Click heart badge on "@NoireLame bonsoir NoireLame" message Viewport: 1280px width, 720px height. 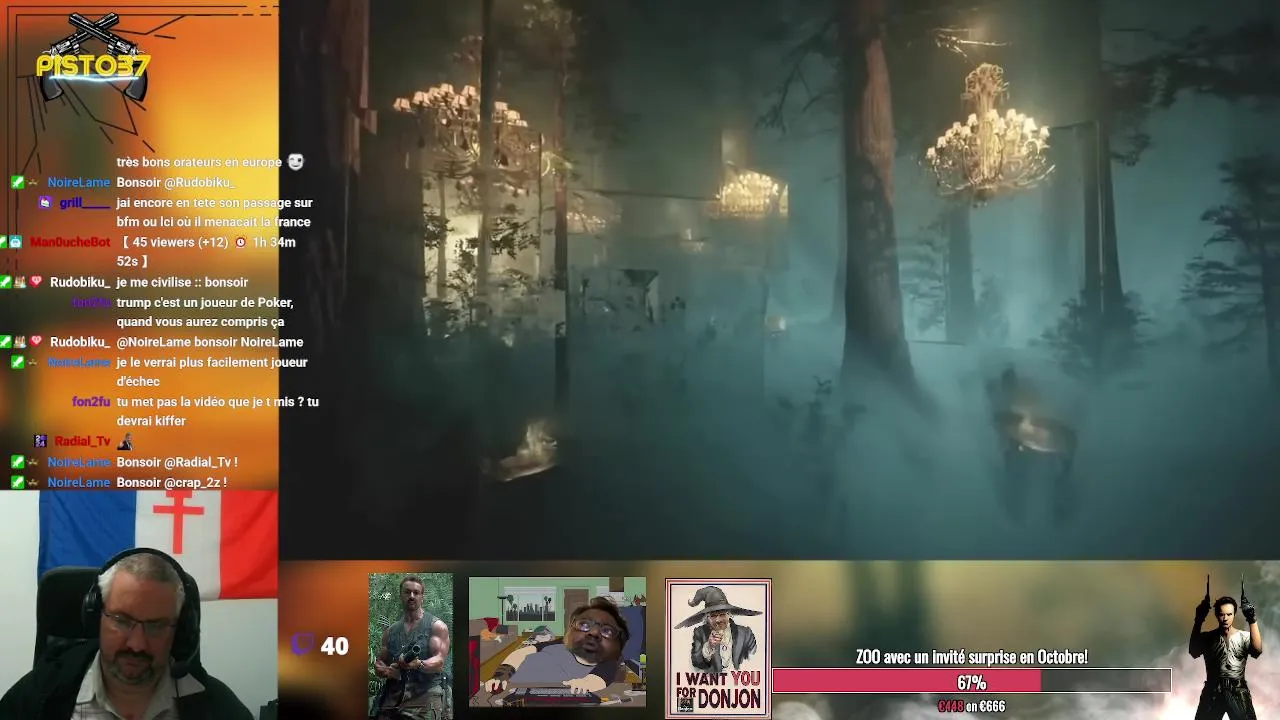37,342
